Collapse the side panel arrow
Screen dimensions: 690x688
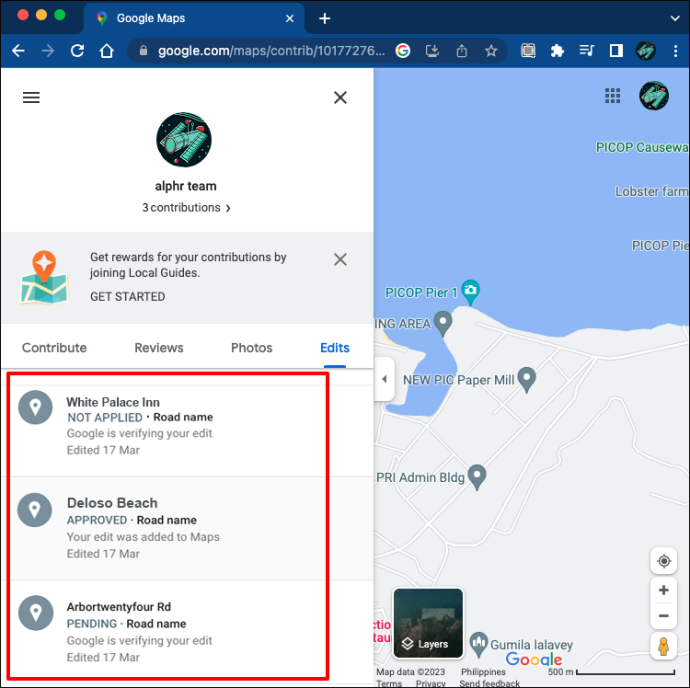click(x=384, y=379)
